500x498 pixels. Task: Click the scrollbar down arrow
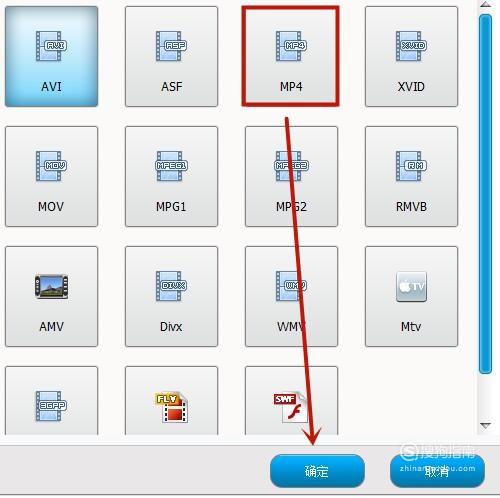click(x=485, y=425)
